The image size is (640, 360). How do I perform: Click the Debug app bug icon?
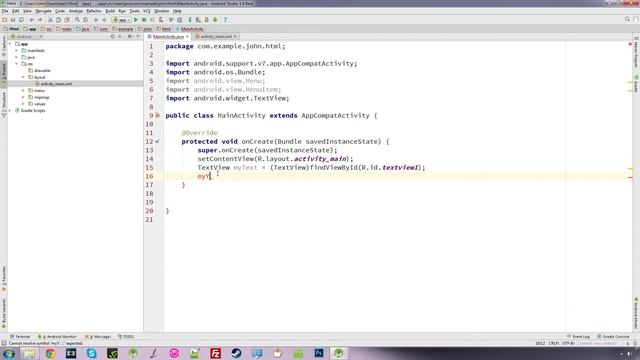[x=144, y=20]
